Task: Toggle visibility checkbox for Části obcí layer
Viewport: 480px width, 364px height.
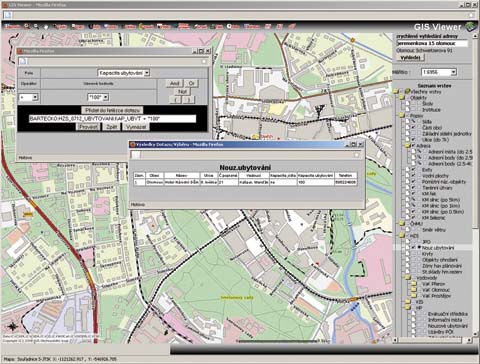Action: 414,128
